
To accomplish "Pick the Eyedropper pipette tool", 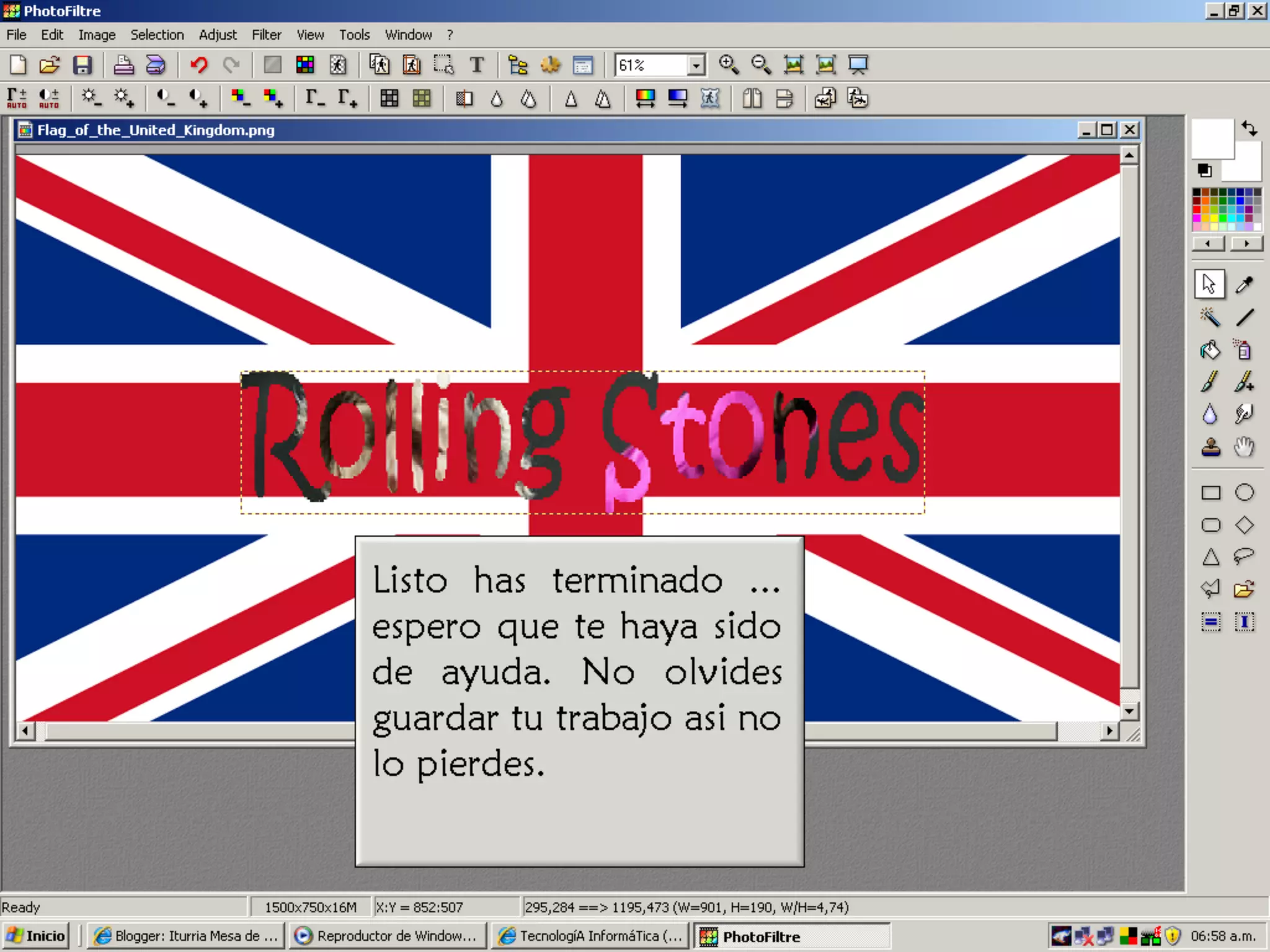I will click(1244, 284).
